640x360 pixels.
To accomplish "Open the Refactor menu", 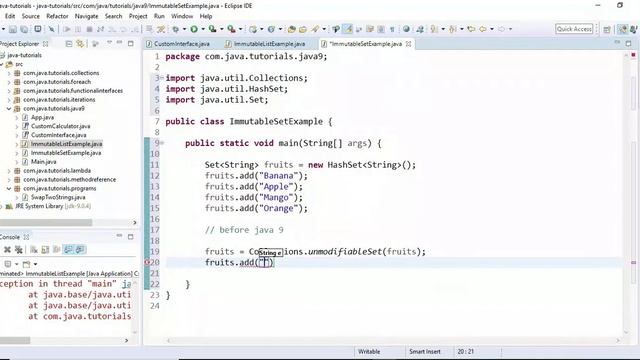I will [x=57, y=16].
